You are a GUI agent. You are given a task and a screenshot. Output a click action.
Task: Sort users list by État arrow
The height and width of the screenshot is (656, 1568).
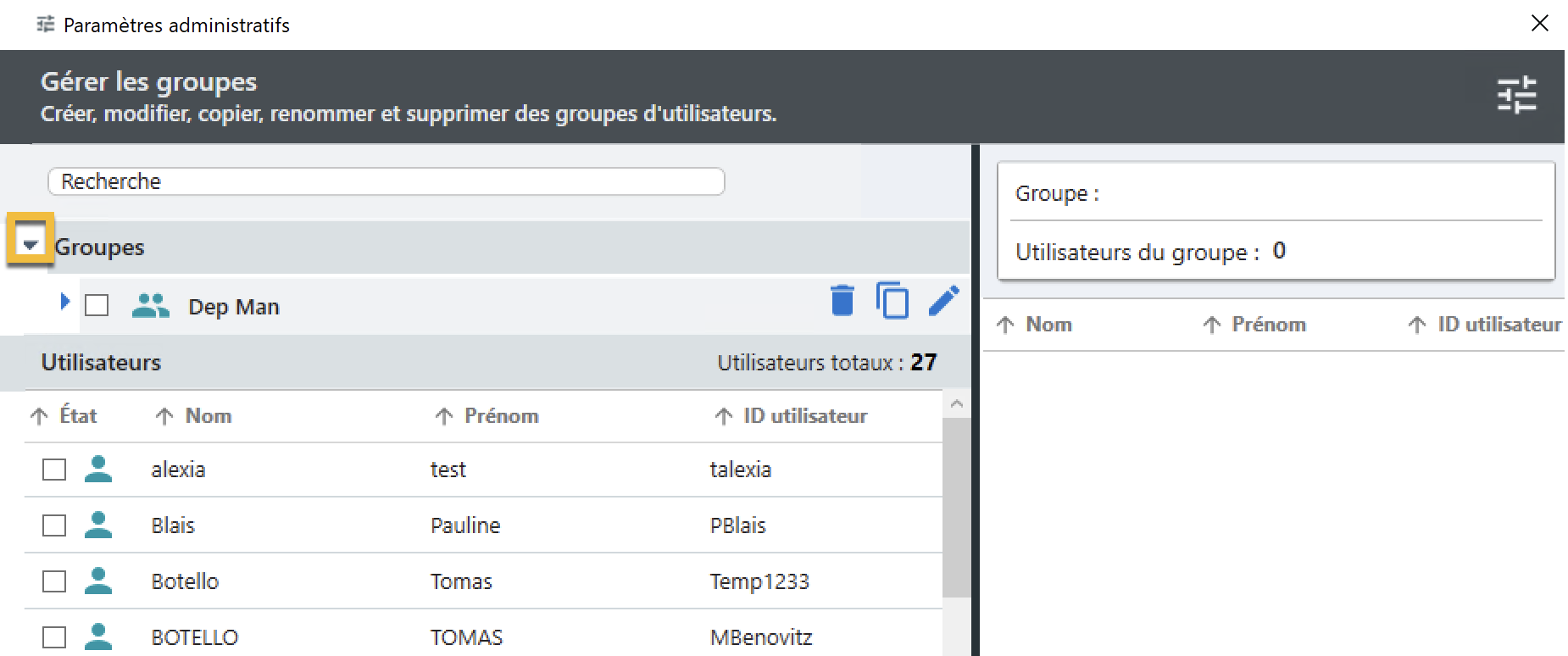pyautogui.click(x=39, y=416)
